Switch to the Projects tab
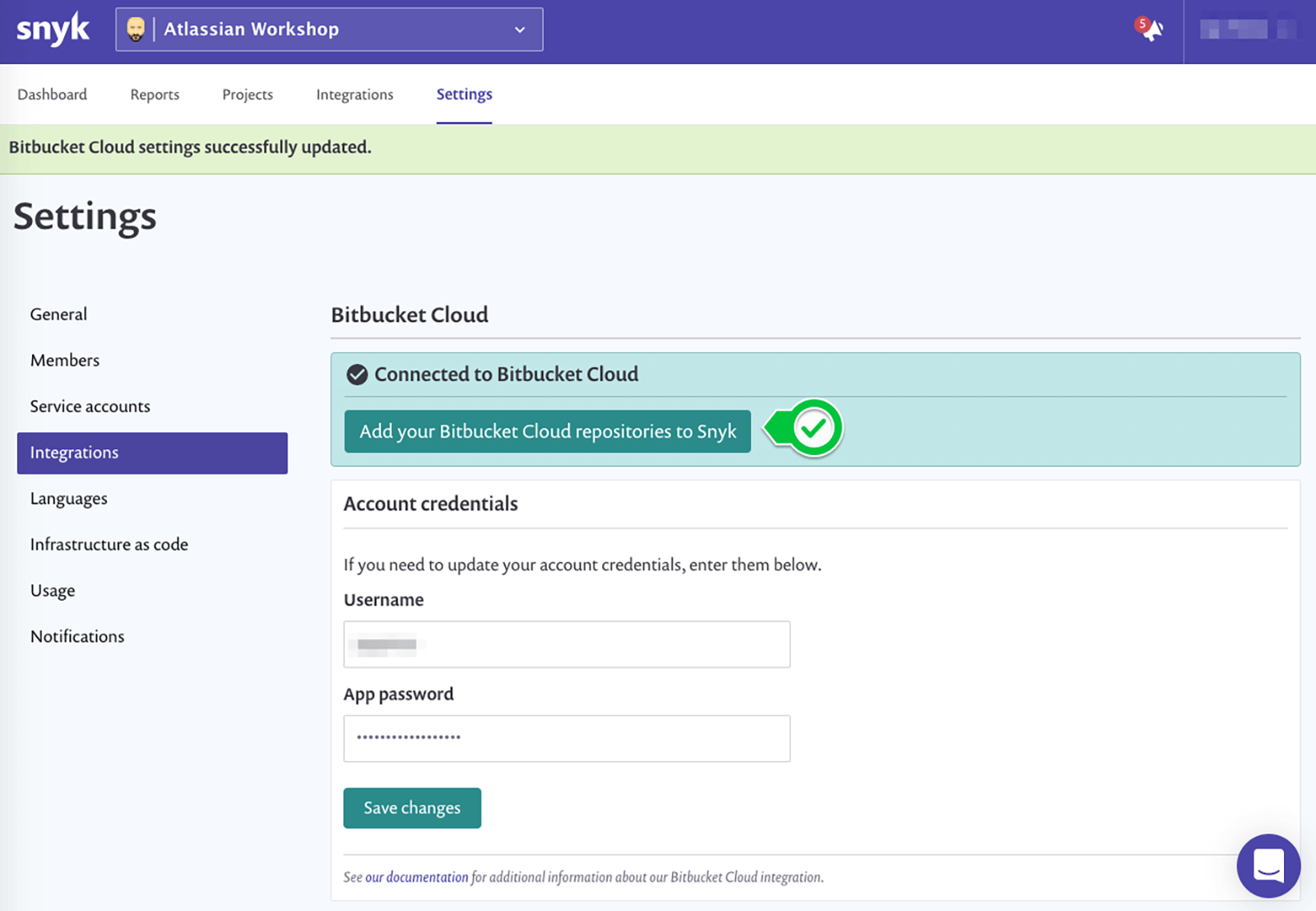 coord(248,95)
